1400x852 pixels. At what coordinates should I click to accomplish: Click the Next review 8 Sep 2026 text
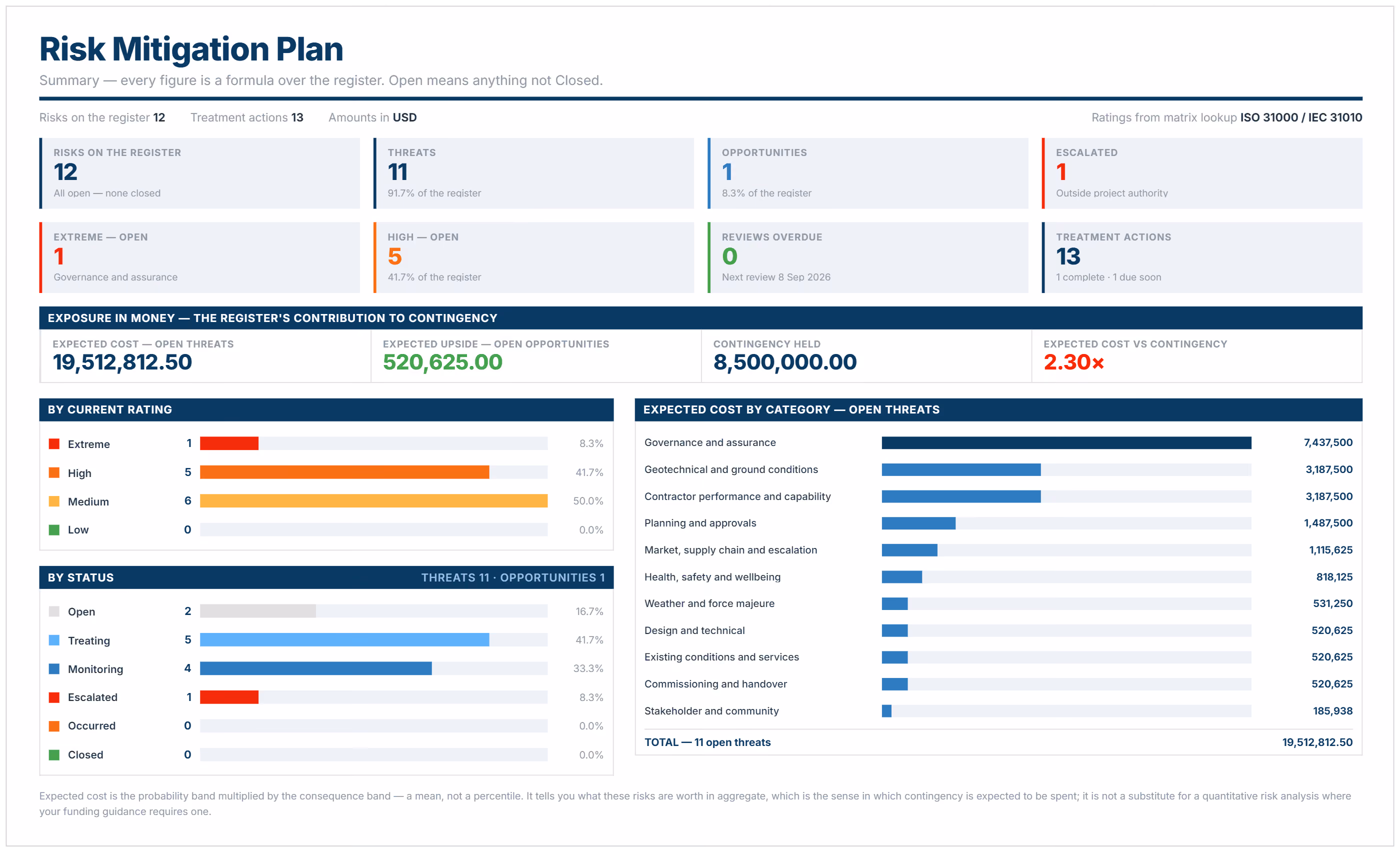(x=775, y=277)
